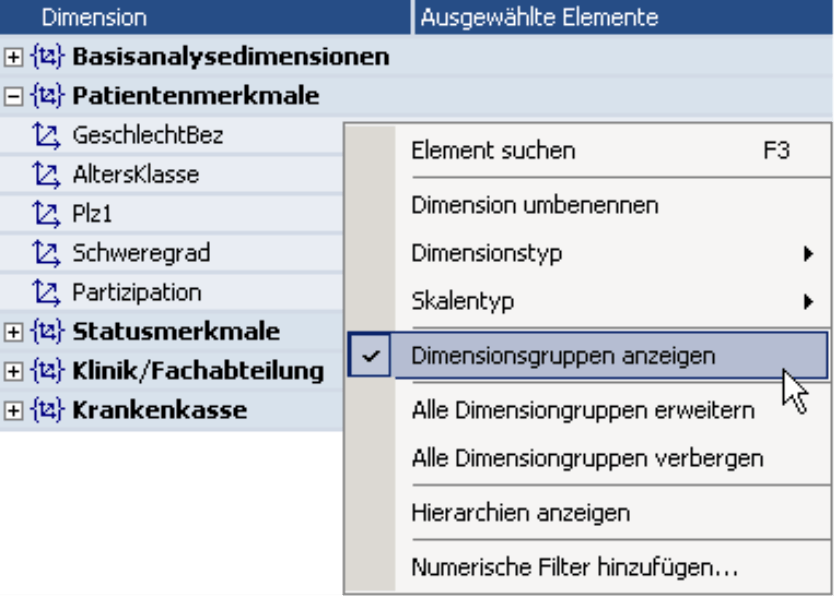Collapse the Patientenmerkmale tree node
This screenshot has width=834, height=596.
click(x=13, y=96)
